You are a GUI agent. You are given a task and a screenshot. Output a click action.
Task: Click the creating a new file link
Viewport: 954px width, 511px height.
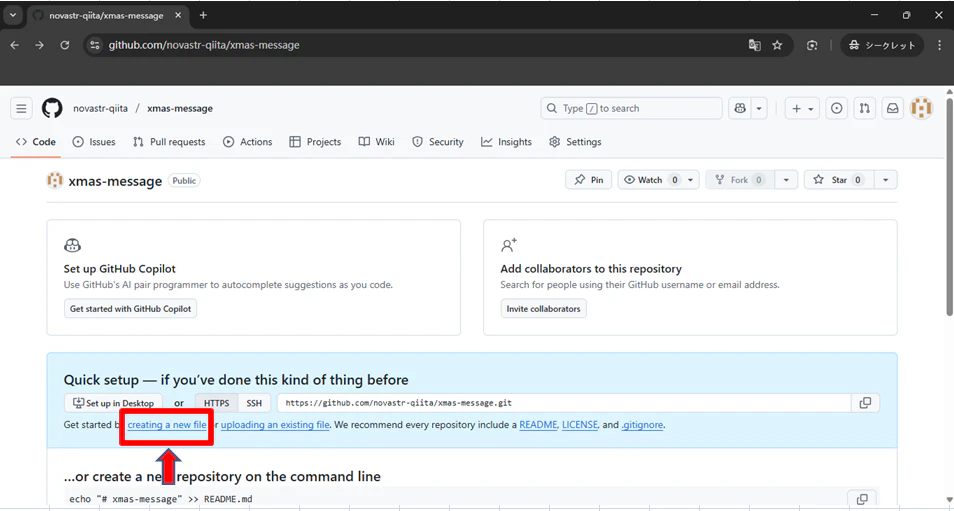tap(167, 425)
